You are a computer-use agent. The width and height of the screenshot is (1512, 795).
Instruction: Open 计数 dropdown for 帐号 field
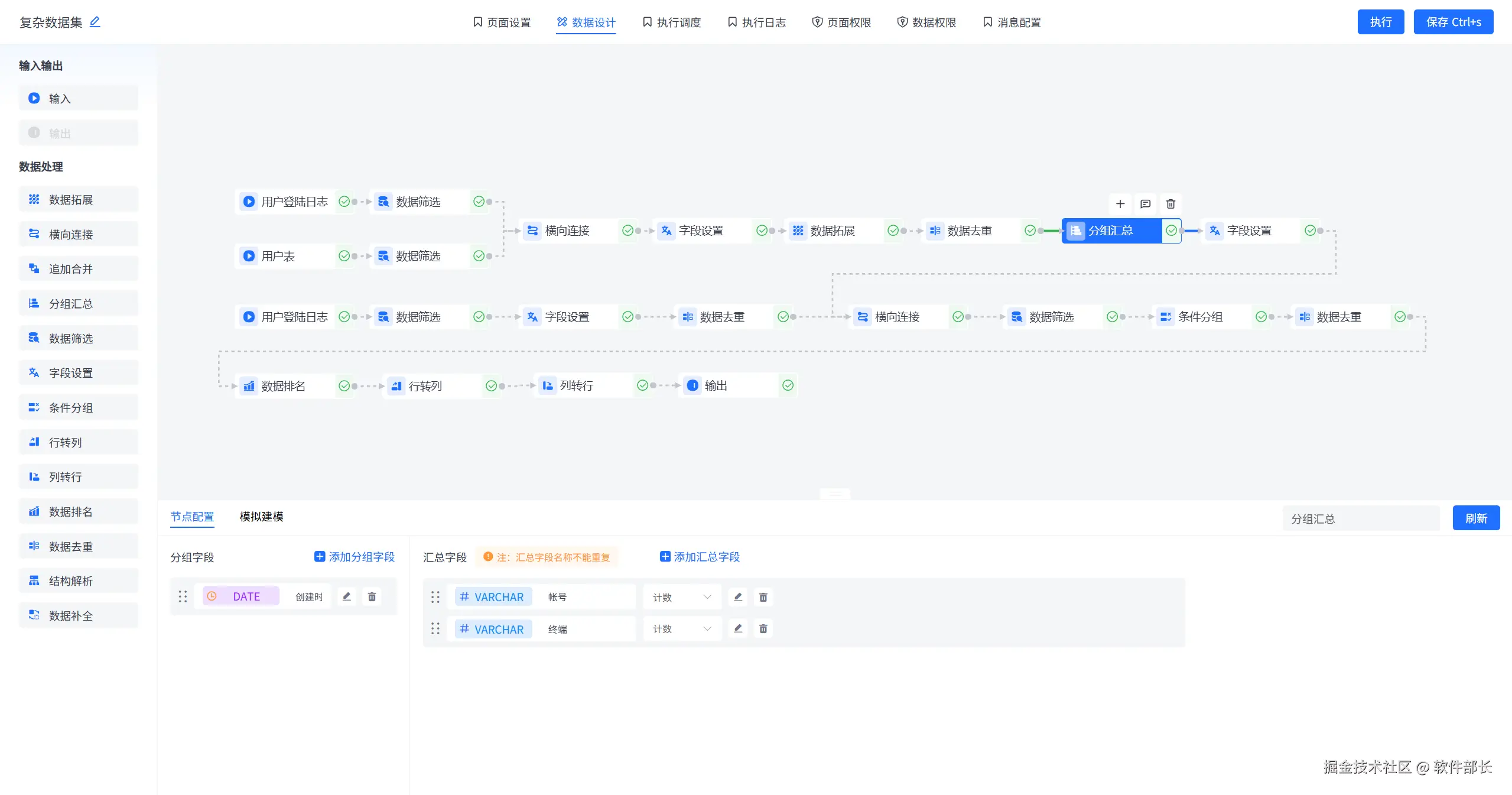coord(682,597)
